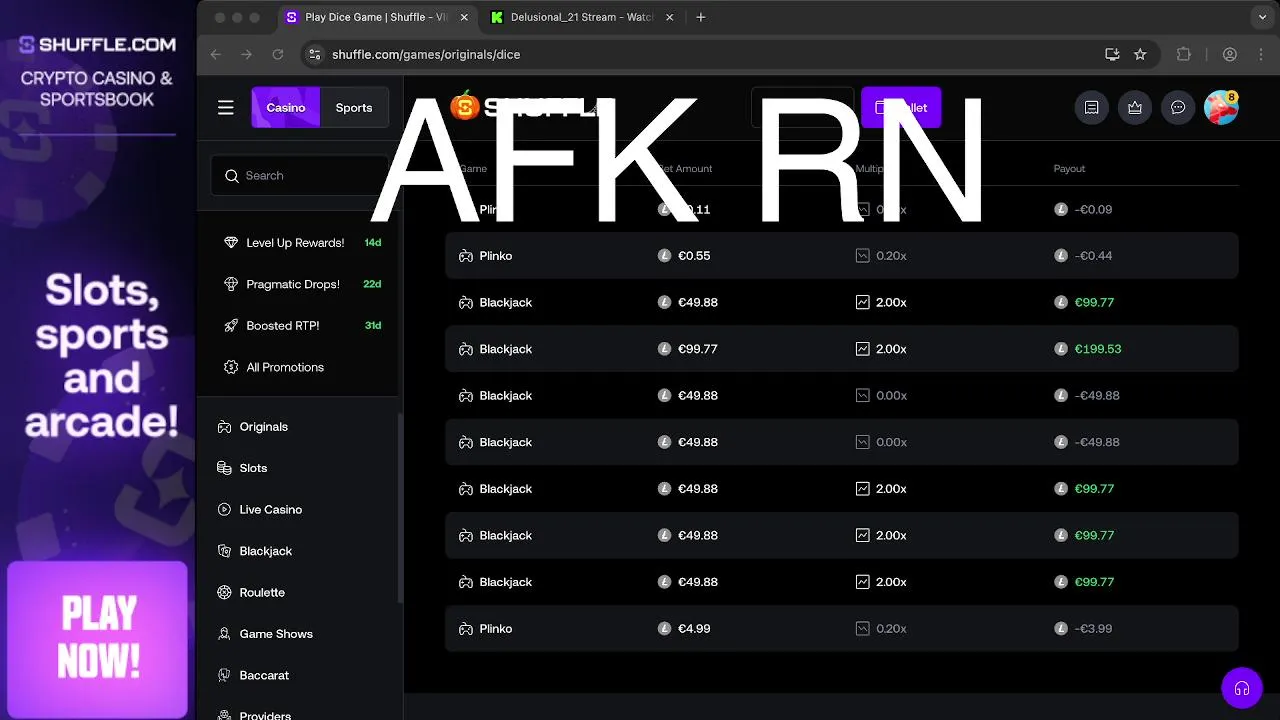Click the 2.00x multiplier in €199.53 row

[891, 349]
